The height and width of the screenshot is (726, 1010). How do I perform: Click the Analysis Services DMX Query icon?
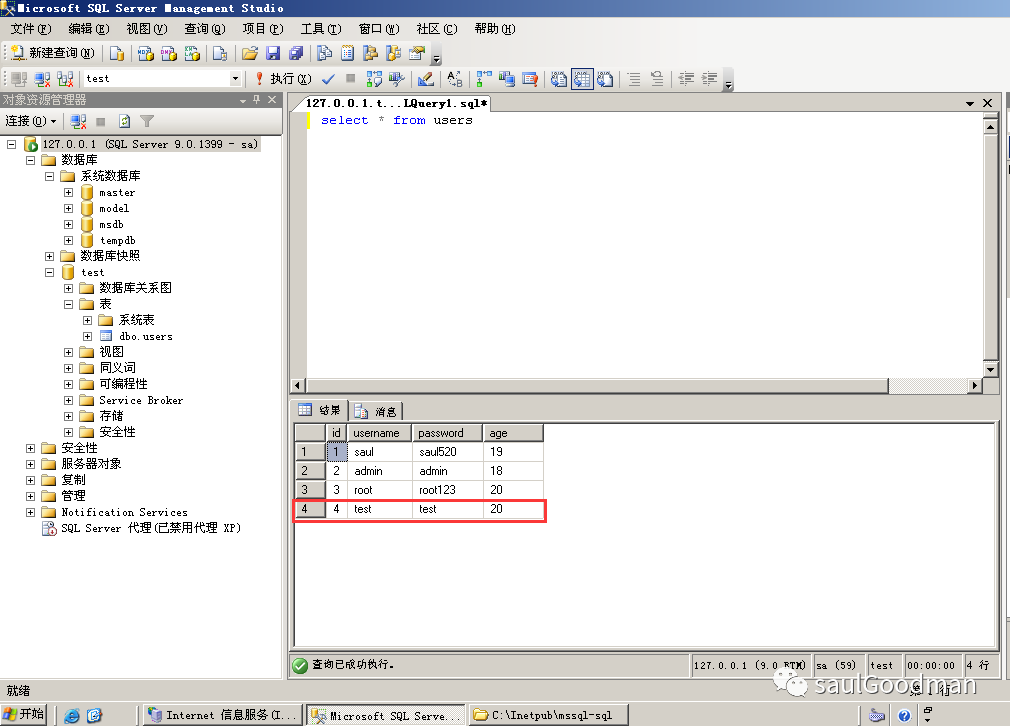pyautogui.click(x=169, y=53)
